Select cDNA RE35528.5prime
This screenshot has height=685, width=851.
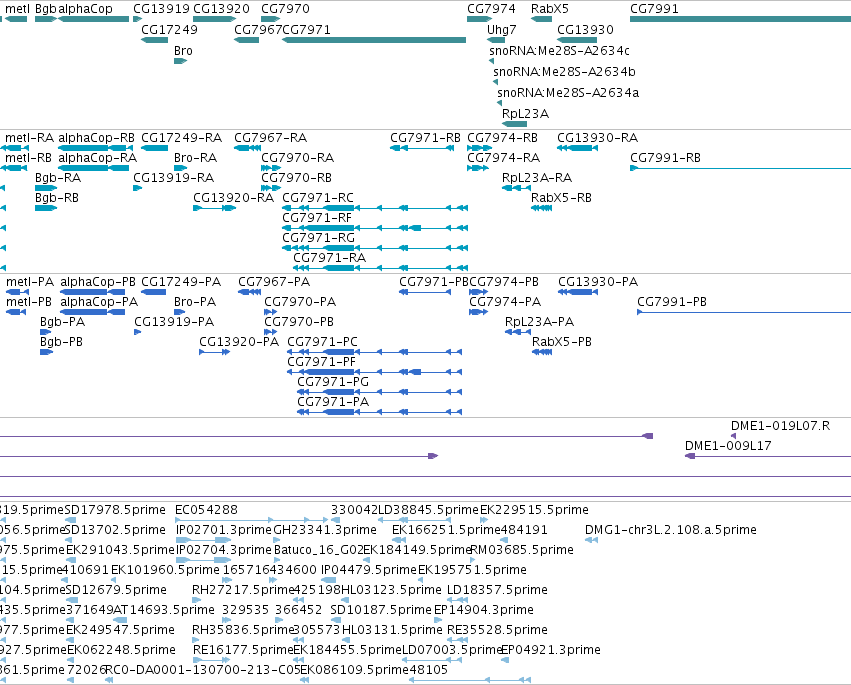click(x=497, y=630)
